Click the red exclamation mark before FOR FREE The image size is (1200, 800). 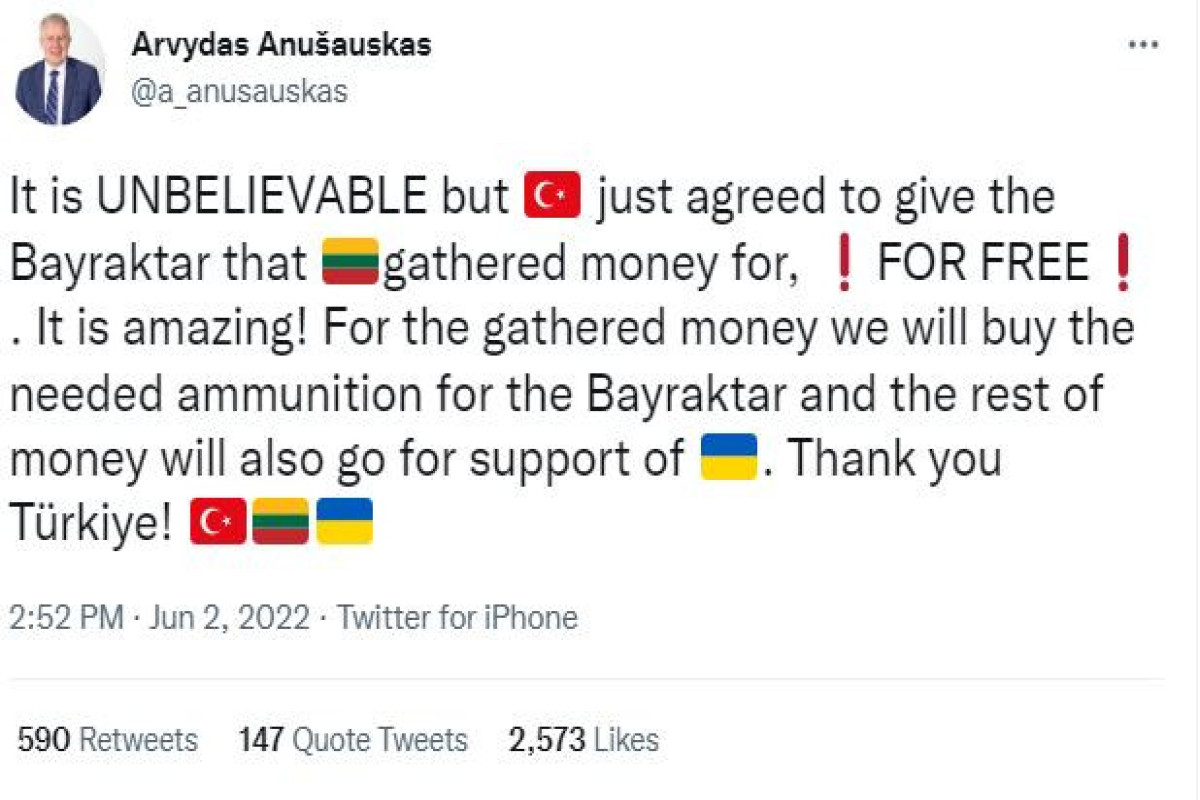point(844,264)
